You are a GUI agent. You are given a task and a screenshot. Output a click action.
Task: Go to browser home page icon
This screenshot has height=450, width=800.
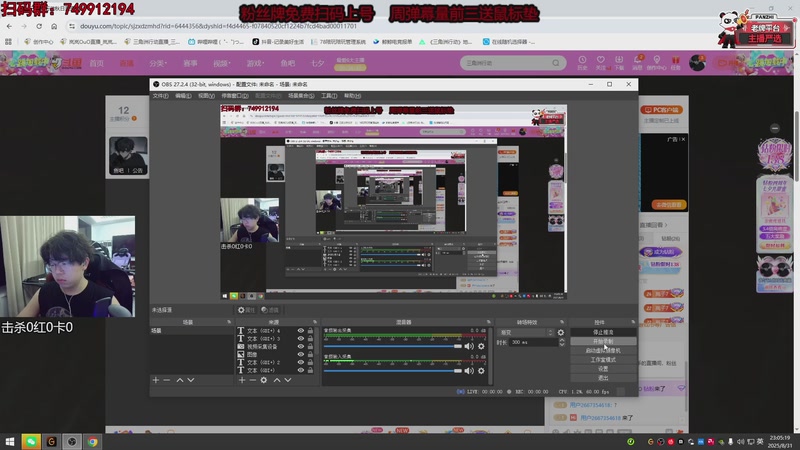coord(54,26)
